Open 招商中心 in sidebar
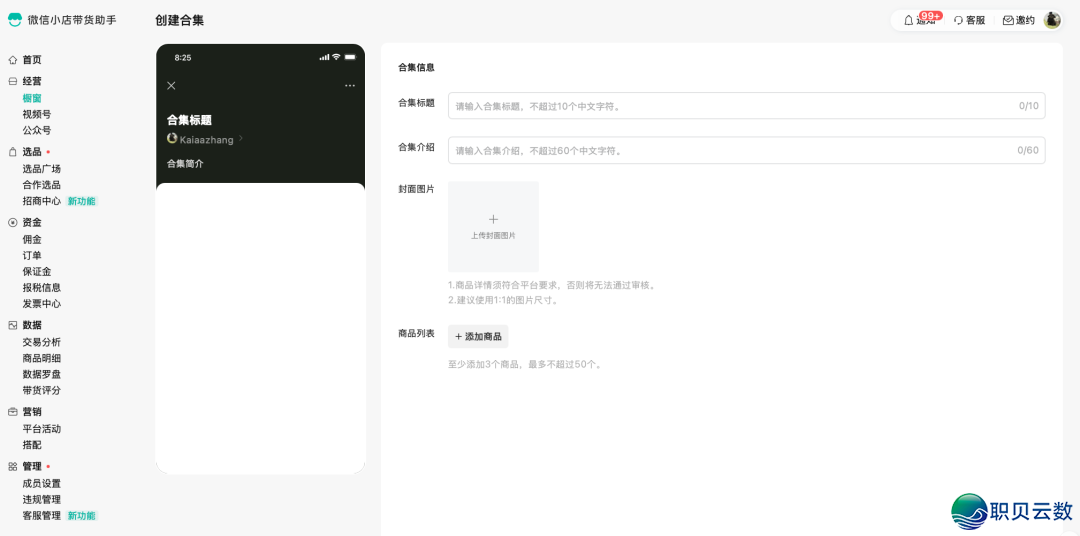This screenshot has height=536, width=1080. tap(41, 201)
